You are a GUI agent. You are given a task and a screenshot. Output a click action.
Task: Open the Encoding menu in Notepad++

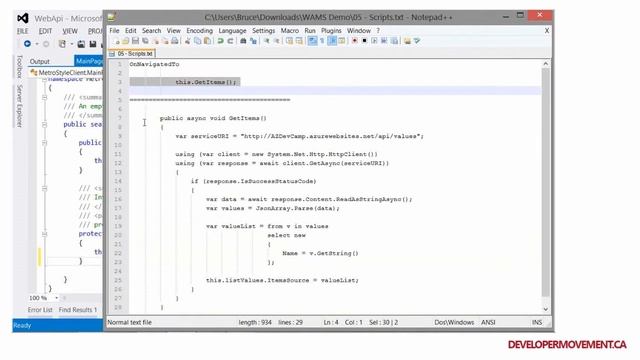click(200, 31)
